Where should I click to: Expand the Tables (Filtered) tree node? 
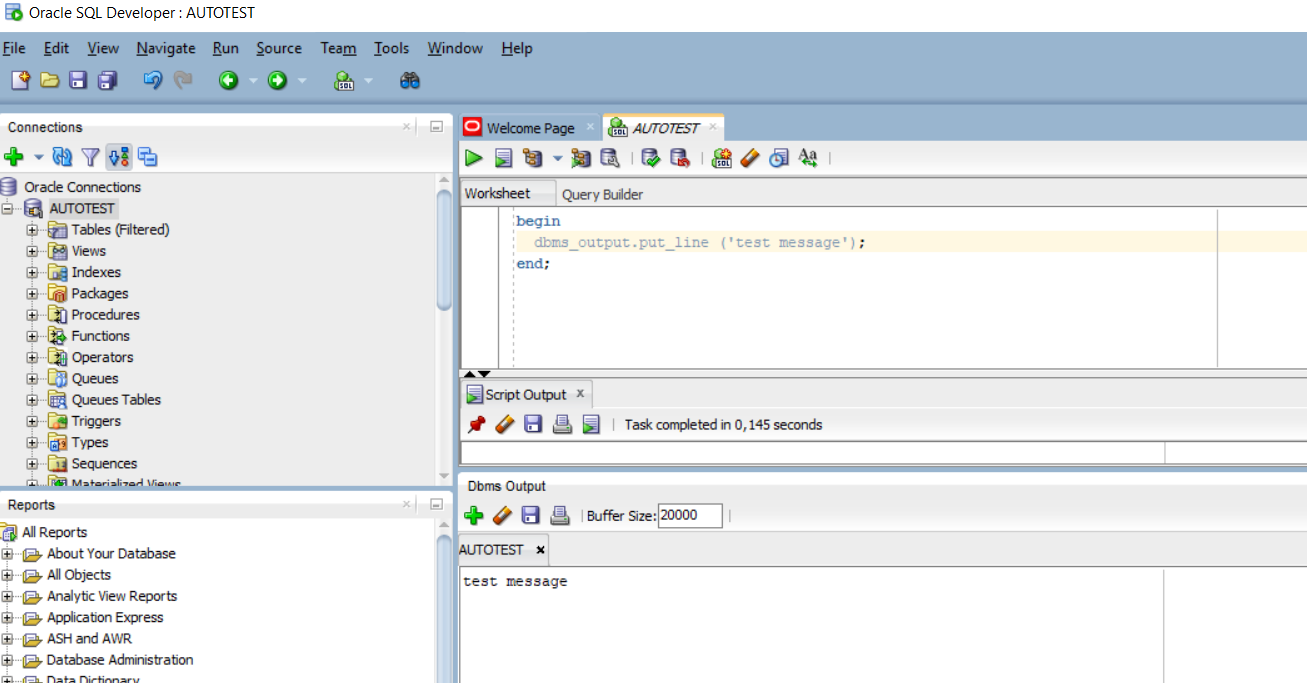point(32,230)
